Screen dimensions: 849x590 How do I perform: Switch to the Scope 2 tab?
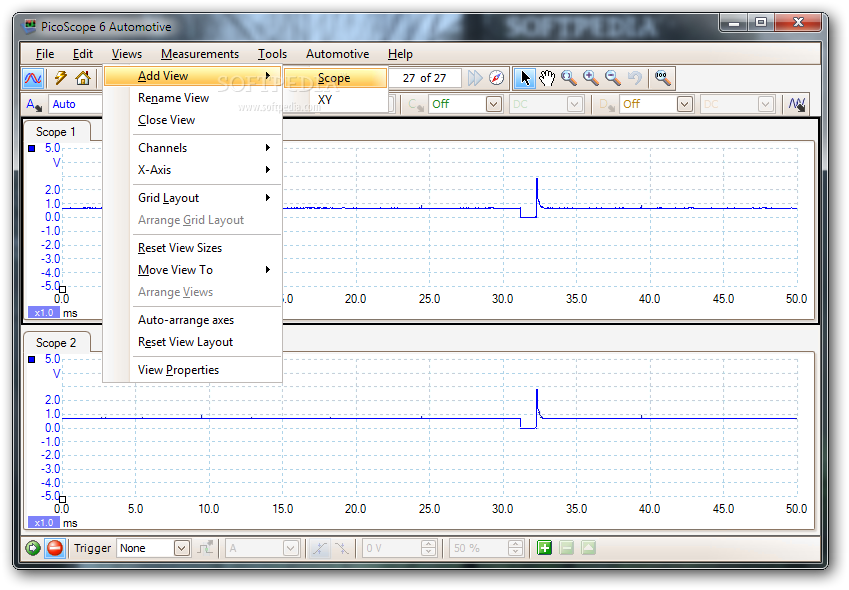(x=56, y=343)
